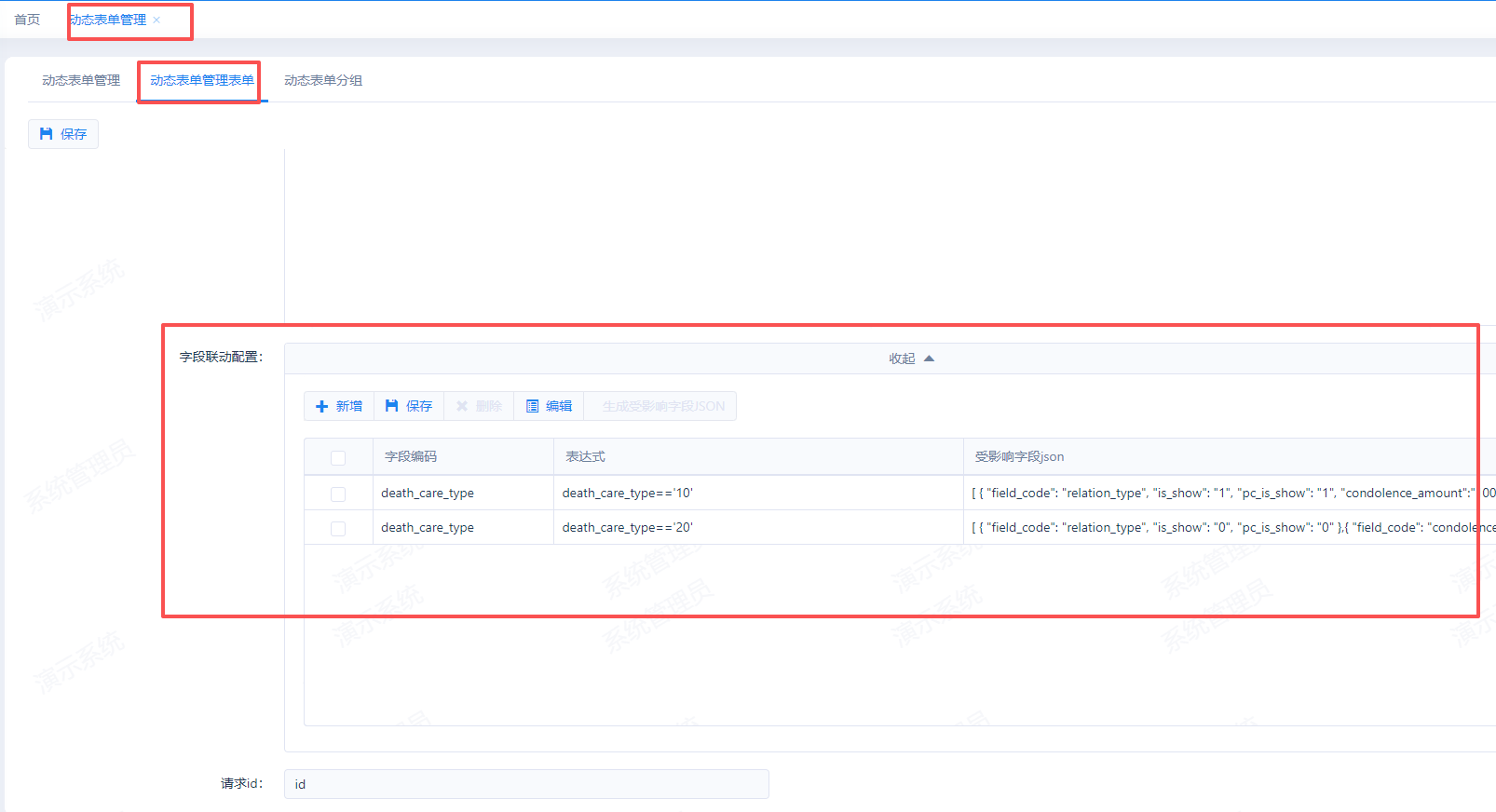
Task: Switch to 动态表单管理 sub-tab
Action: point(81,80)
